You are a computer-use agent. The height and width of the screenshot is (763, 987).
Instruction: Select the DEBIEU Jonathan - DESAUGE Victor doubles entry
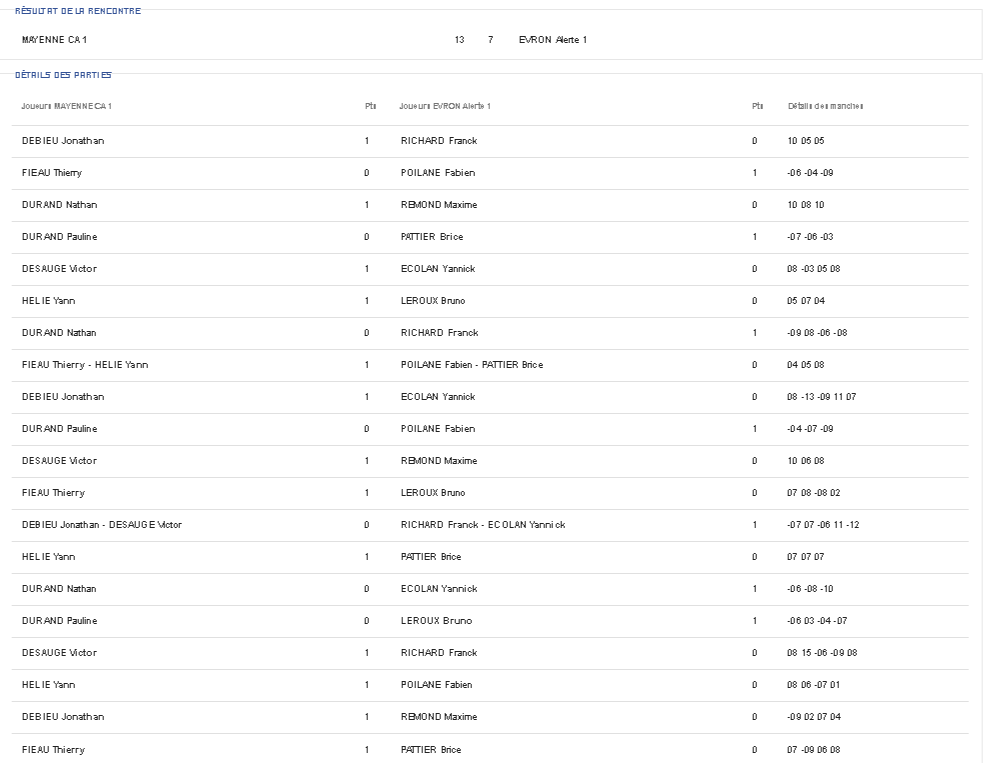(102, 525)
